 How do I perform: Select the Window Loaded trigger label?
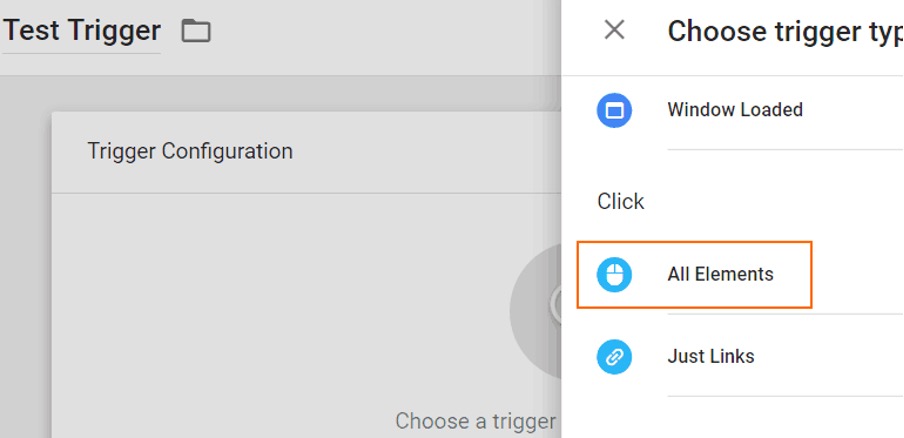point(735,110)
